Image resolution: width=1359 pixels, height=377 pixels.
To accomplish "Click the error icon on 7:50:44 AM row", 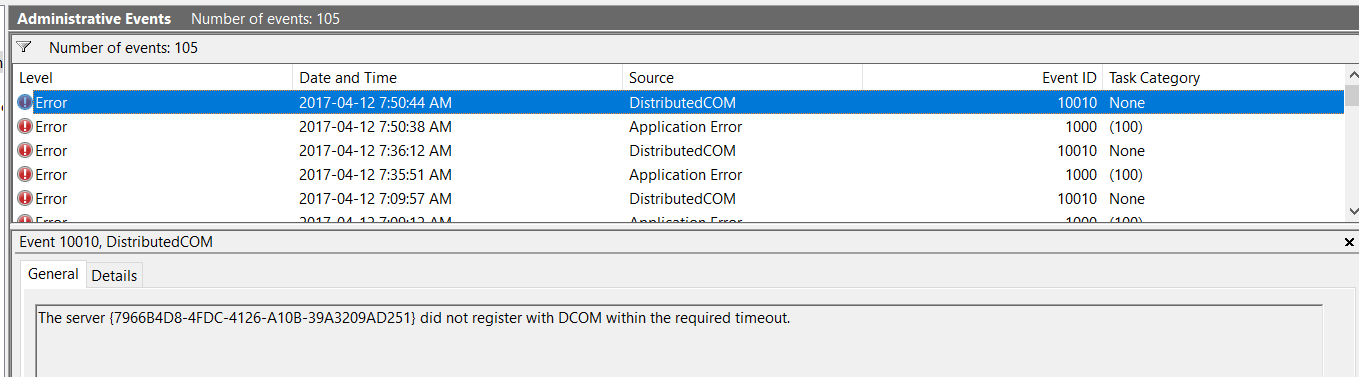I will click(x=25, y=102).
